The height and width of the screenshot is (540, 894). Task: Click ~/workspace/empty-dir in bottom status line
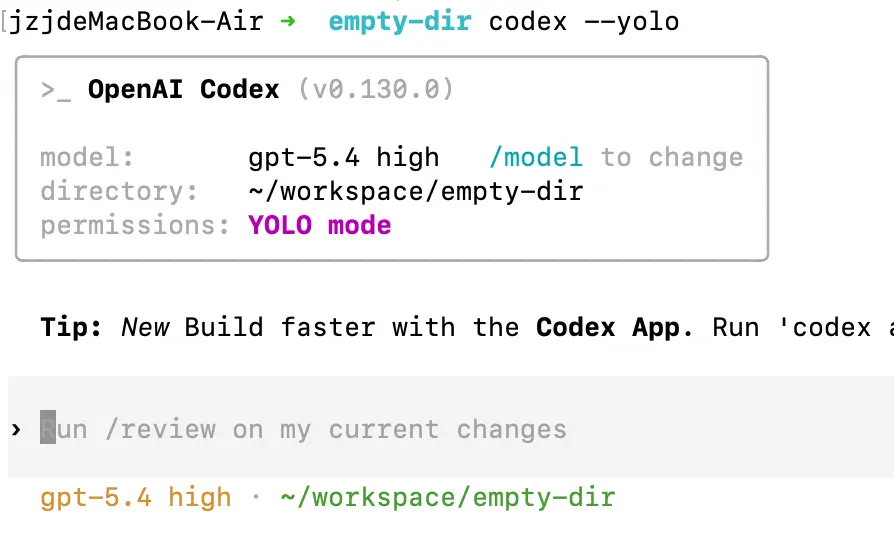[x=448, y=497]
